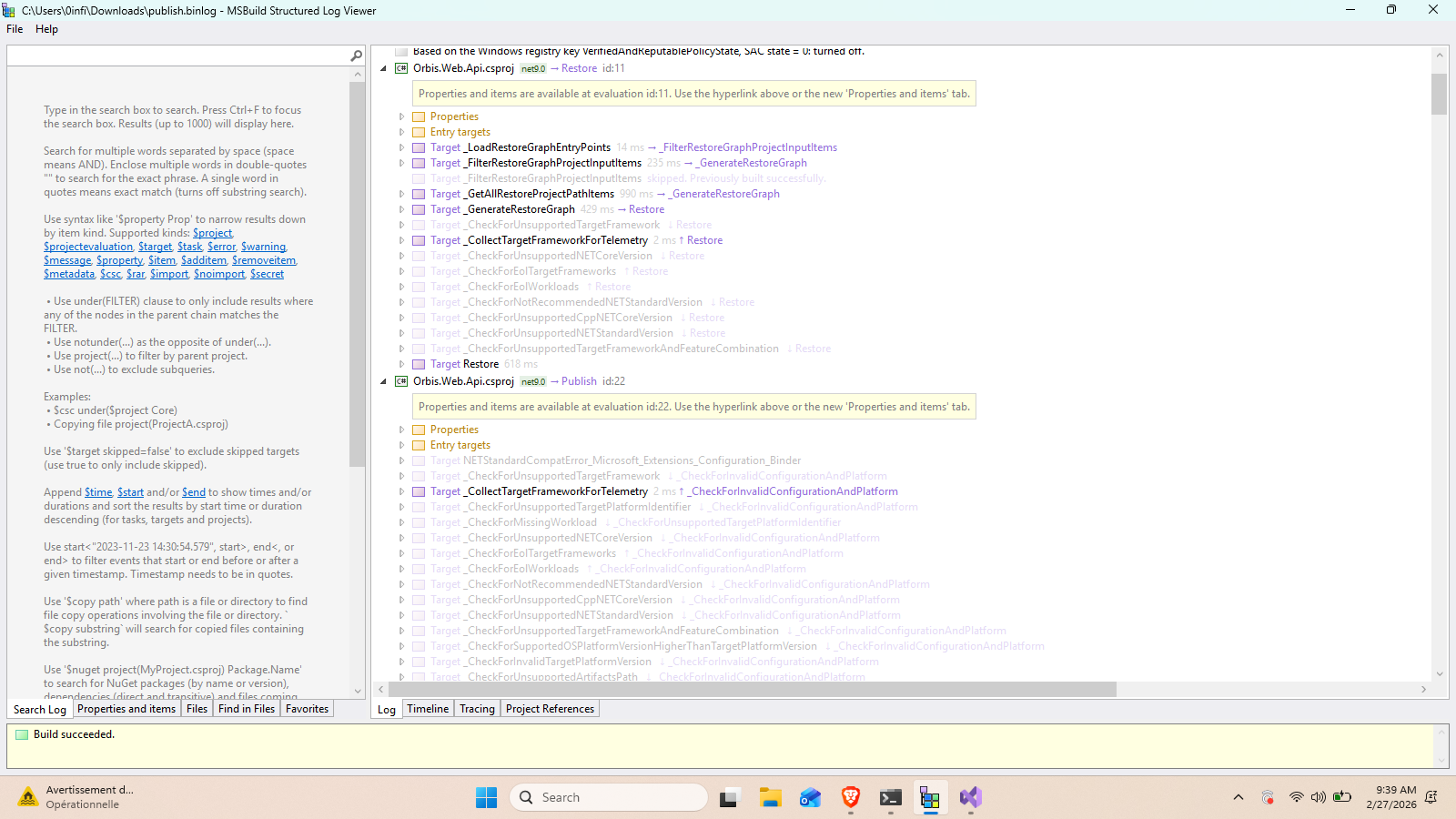1456x819 pixels.
Task: Open the Windows Start menu
Action: tap(486, 797)
